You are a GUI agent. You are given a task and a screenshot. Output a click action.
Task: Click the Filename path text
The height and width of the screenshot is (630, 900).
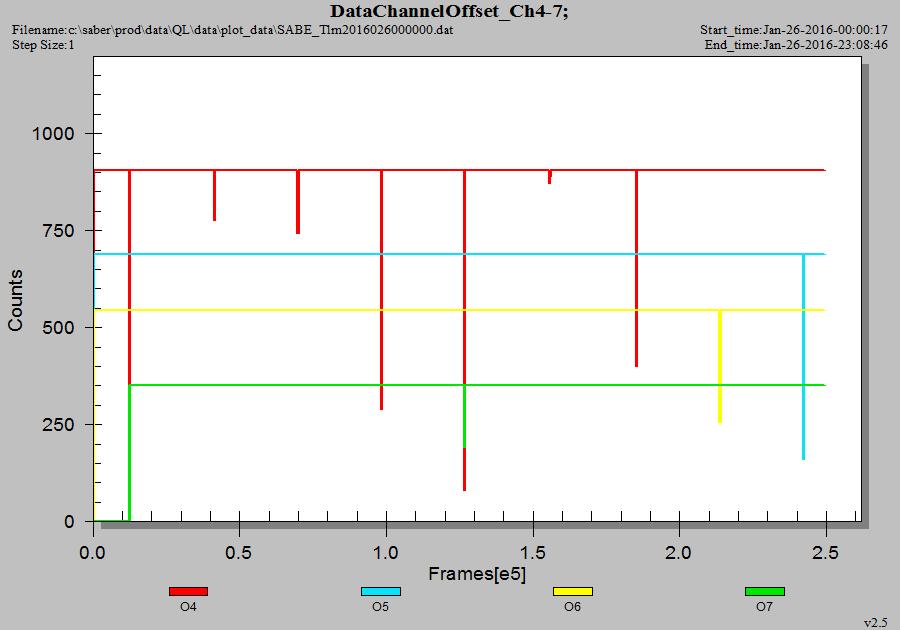point(232,30)
